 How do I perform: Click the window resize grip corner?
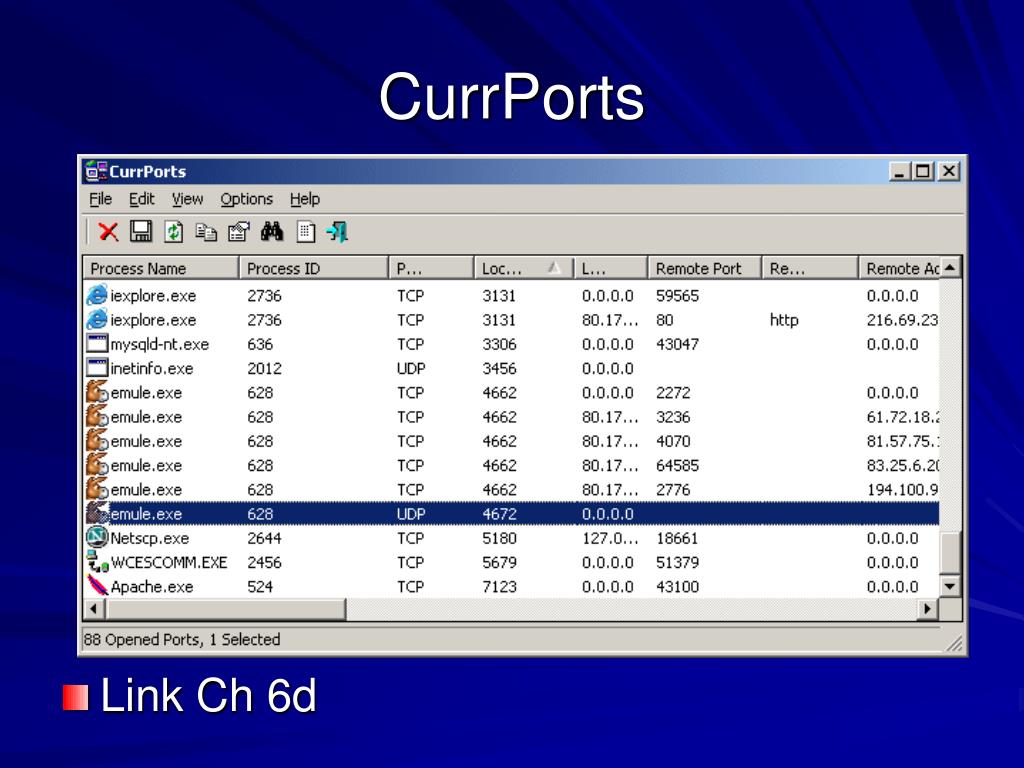[x=954, y=644]
